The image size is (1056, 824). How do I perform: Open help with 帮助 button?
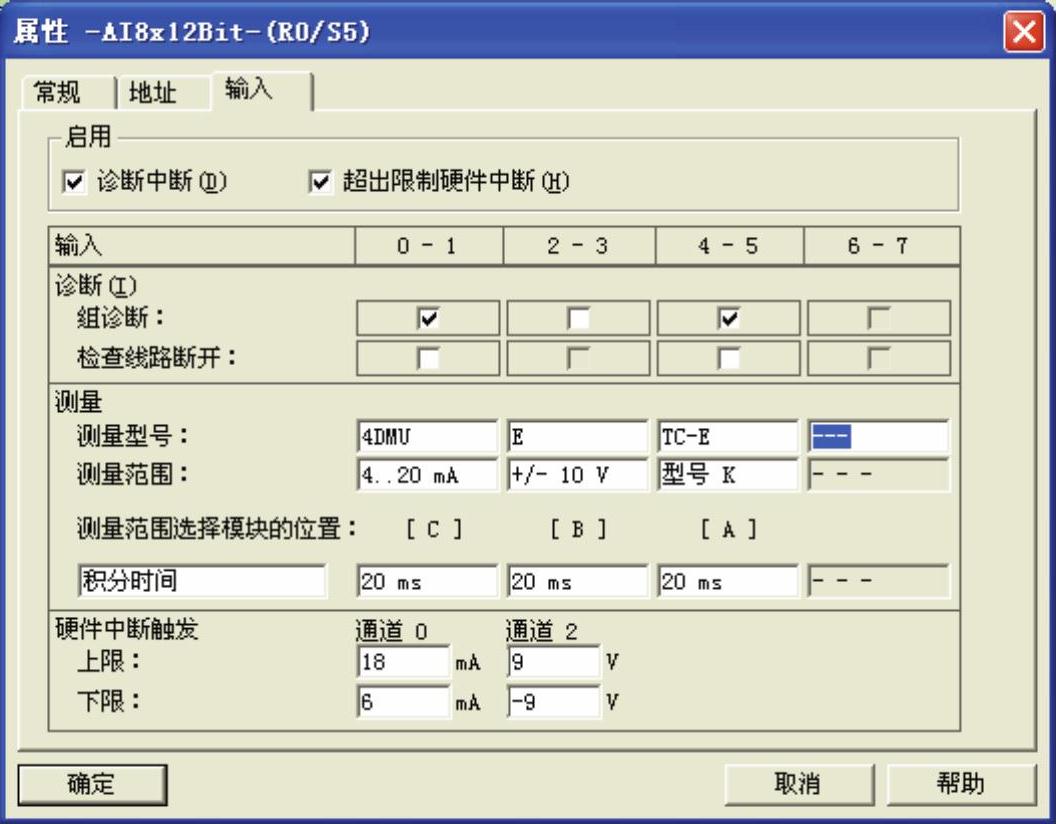[961, 784]
